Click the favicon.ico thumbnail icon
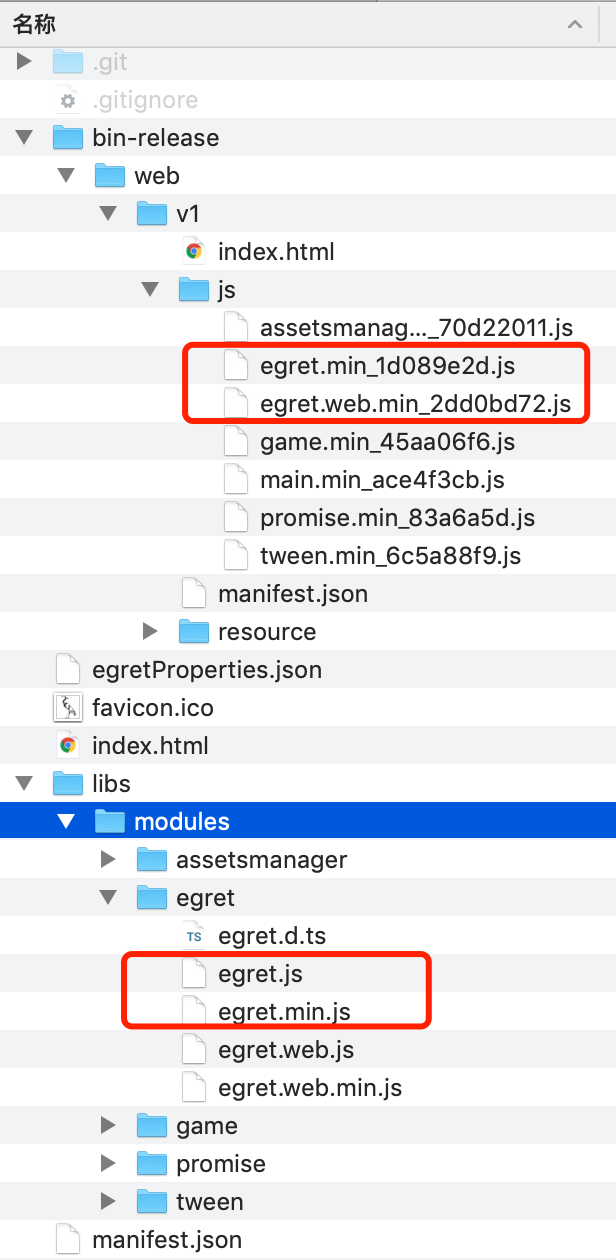The height and width of the screenshot is (1260, 616). (x=67, y=708)
